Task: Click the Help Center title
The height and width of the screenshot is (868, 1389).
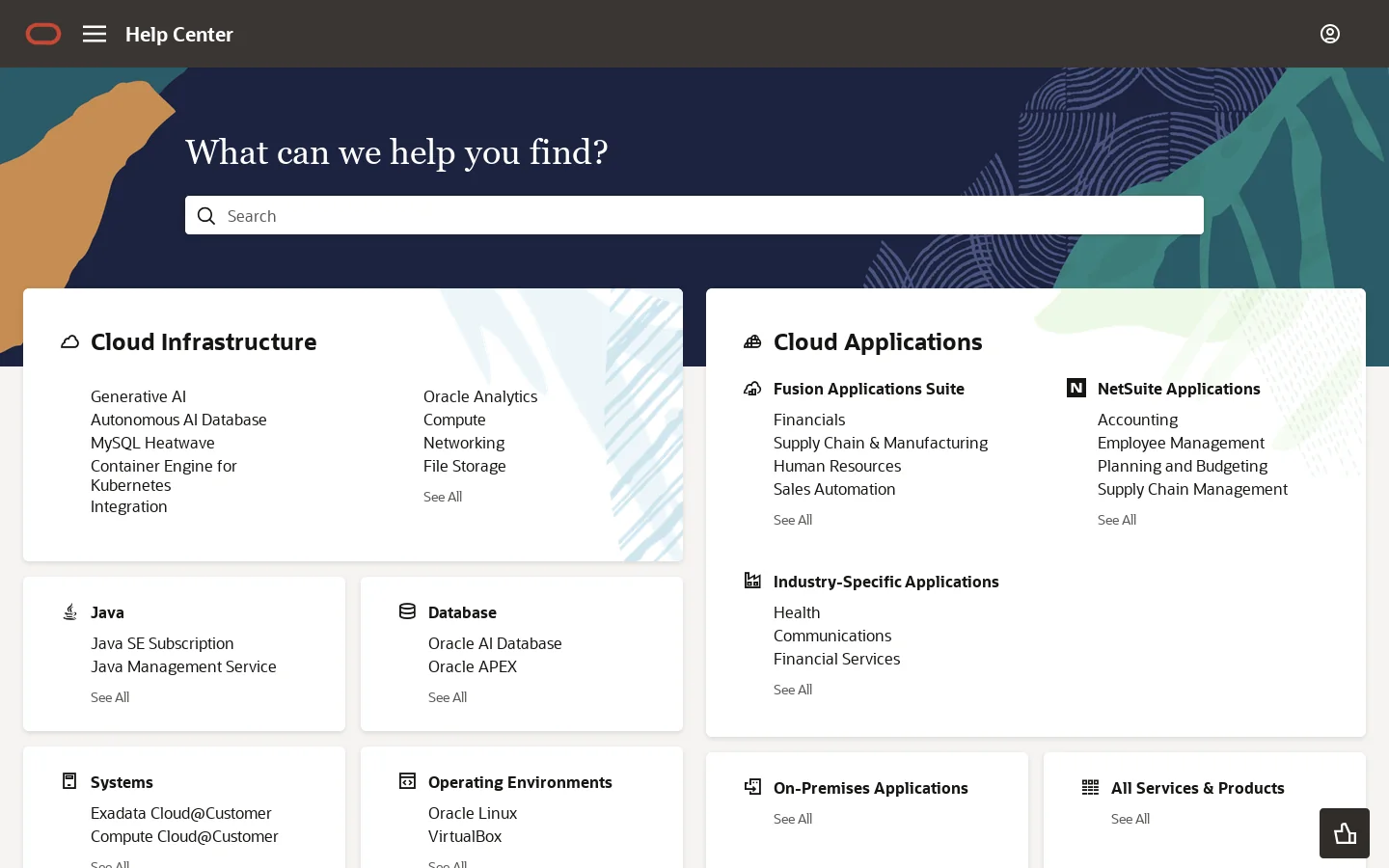Action: (x=179, y=34)
